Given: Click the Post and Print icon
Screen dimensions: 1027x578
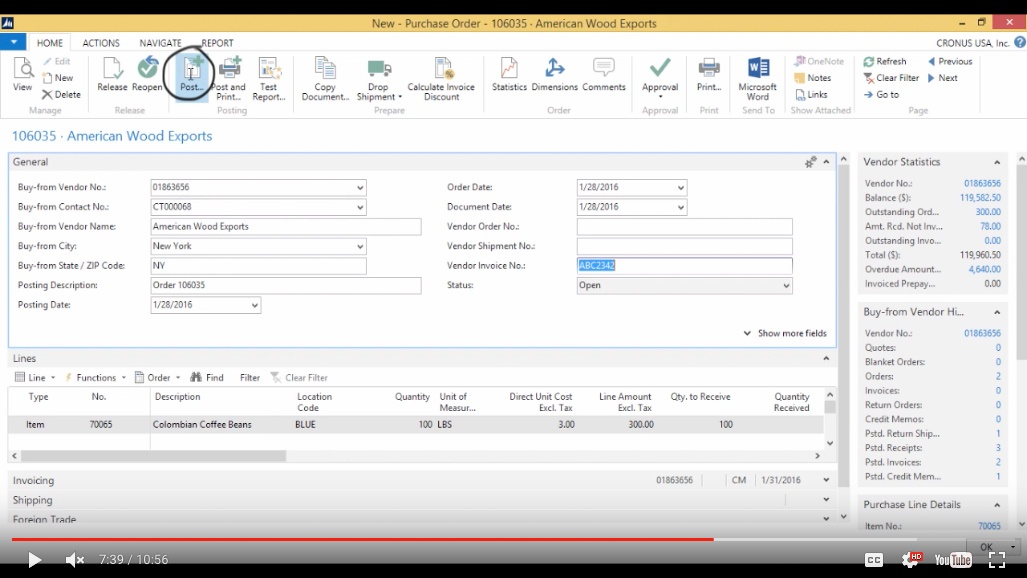Looking at the screenshot, I should click(x=228, y=79).
